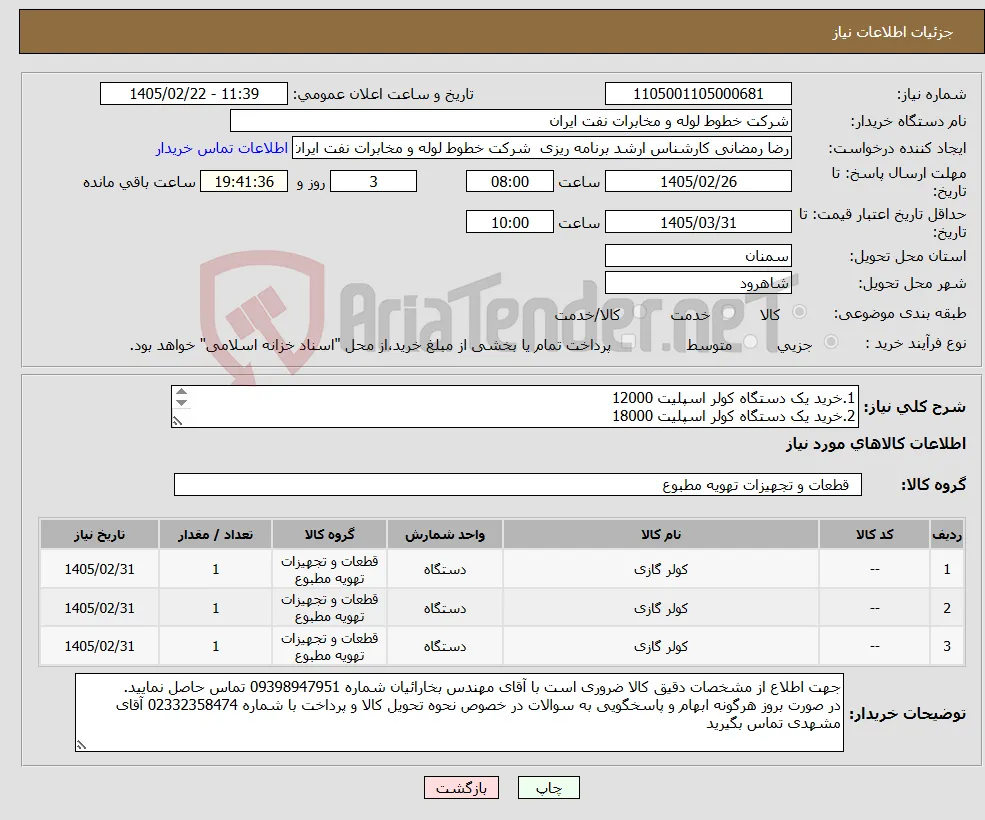Click کولر گازی in row 3

[x=661, y=646]
